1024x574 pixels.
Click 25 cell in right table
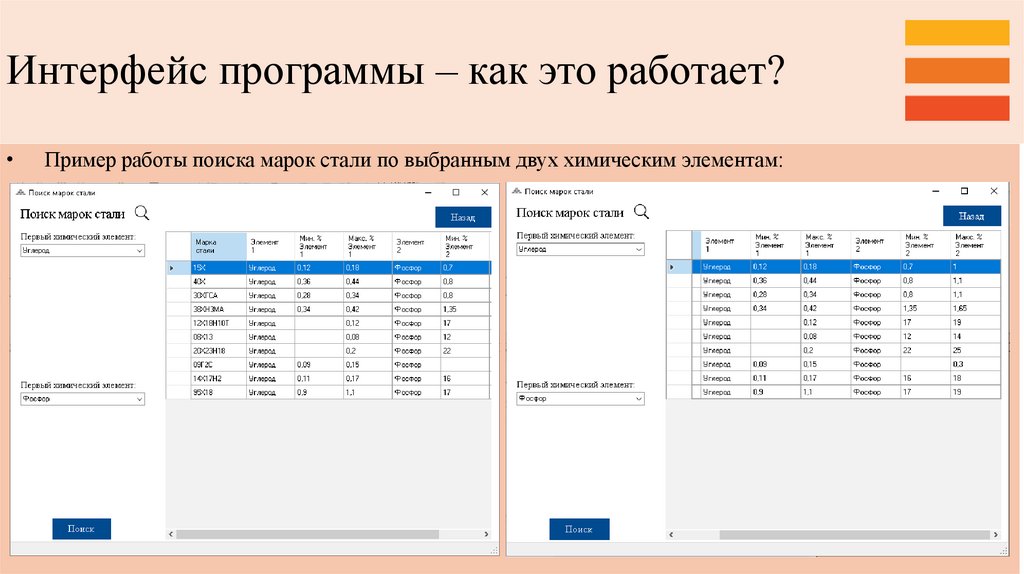[x=976, y=350]
